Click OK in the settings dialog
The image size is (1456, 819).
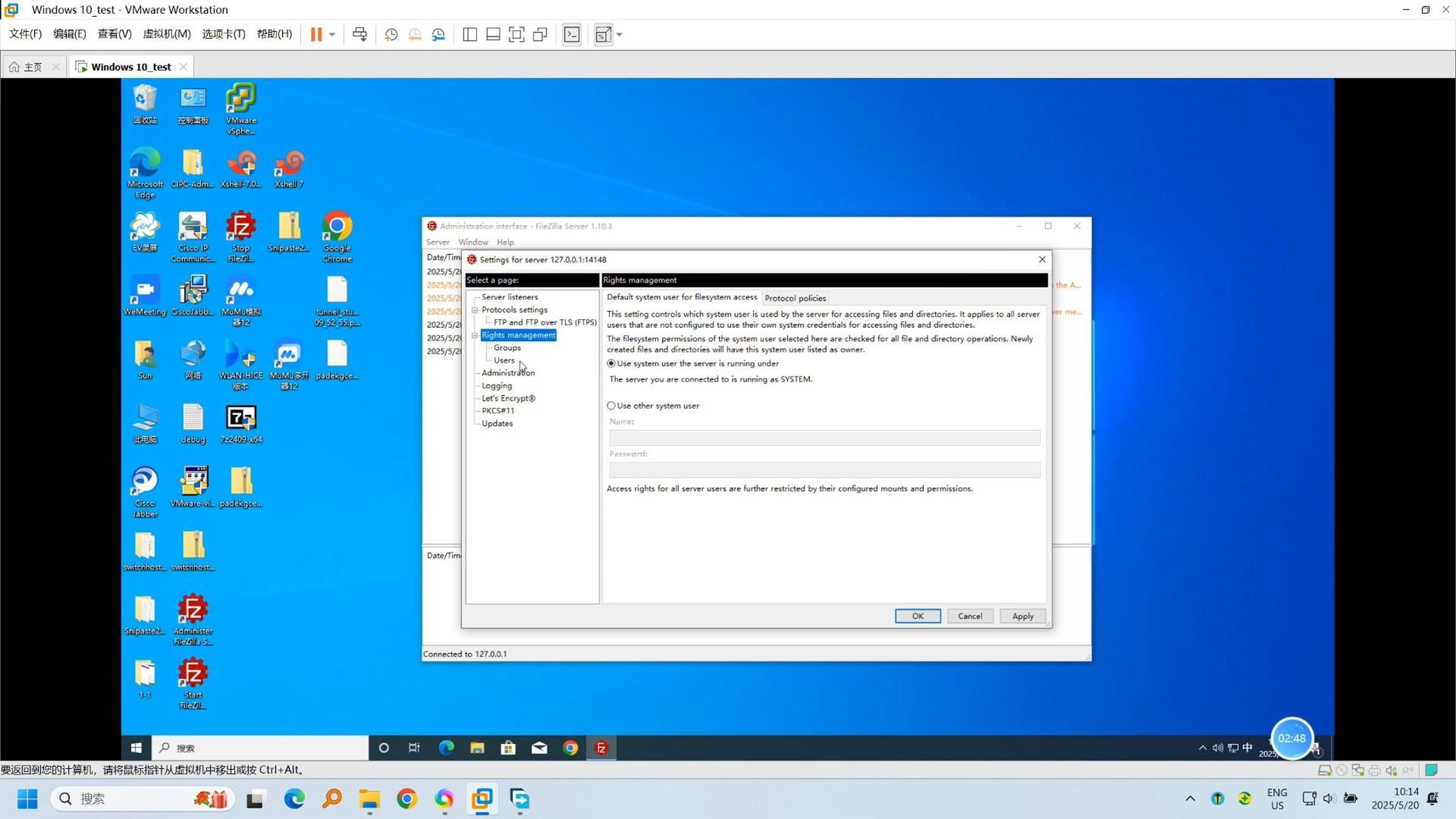click(917, 616)
